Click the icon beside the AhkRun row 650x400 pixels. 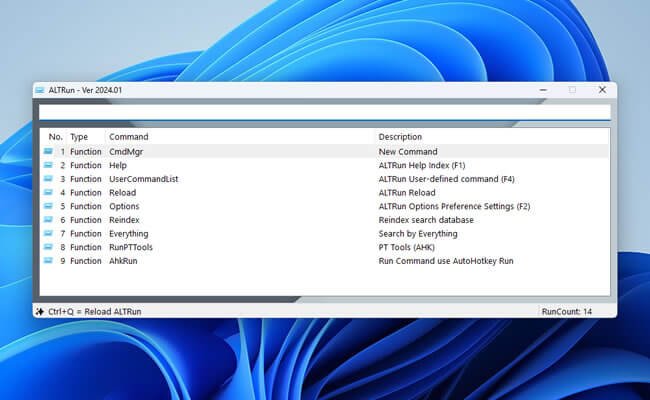point(48,261)
